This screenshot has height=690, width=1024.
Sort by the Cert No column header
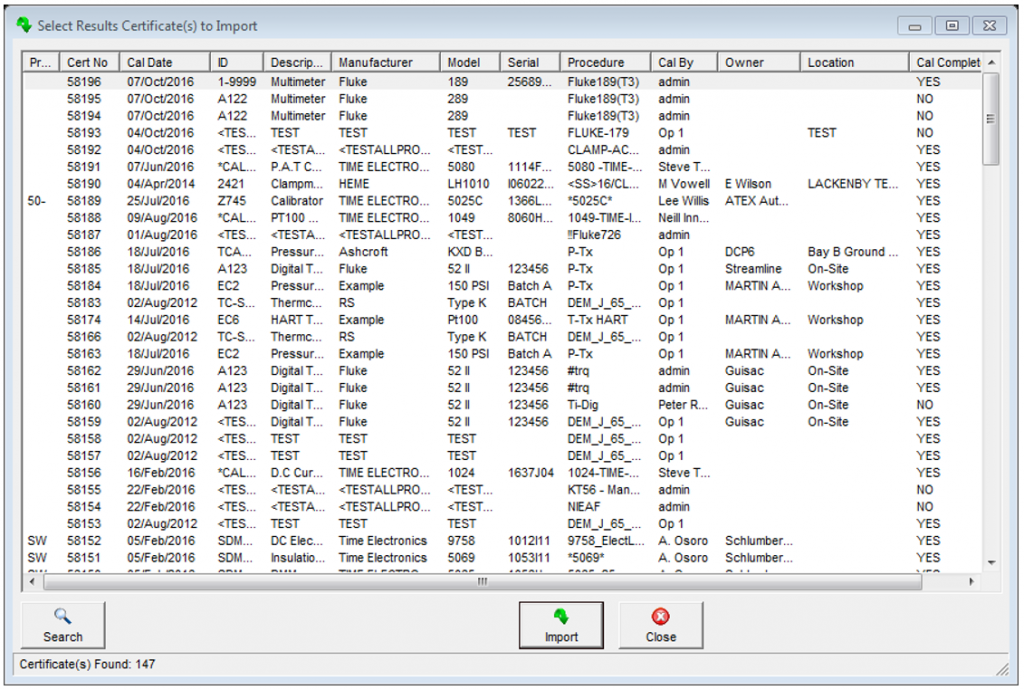pyautogui.click(x=88, y=62)
